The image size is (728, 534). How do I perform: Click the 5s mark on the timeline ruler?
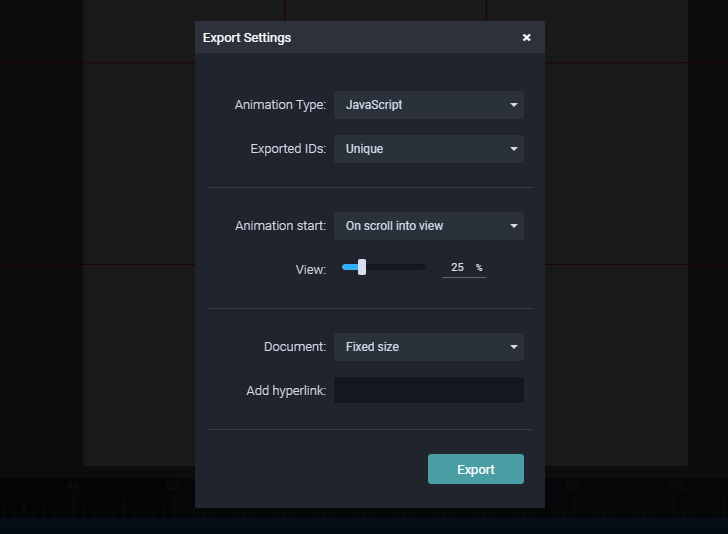click(x=172, y=486)
